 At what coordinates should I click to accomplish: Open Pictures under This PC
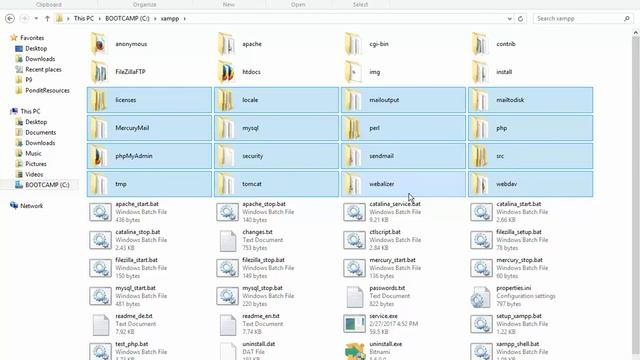coord(36,164)
